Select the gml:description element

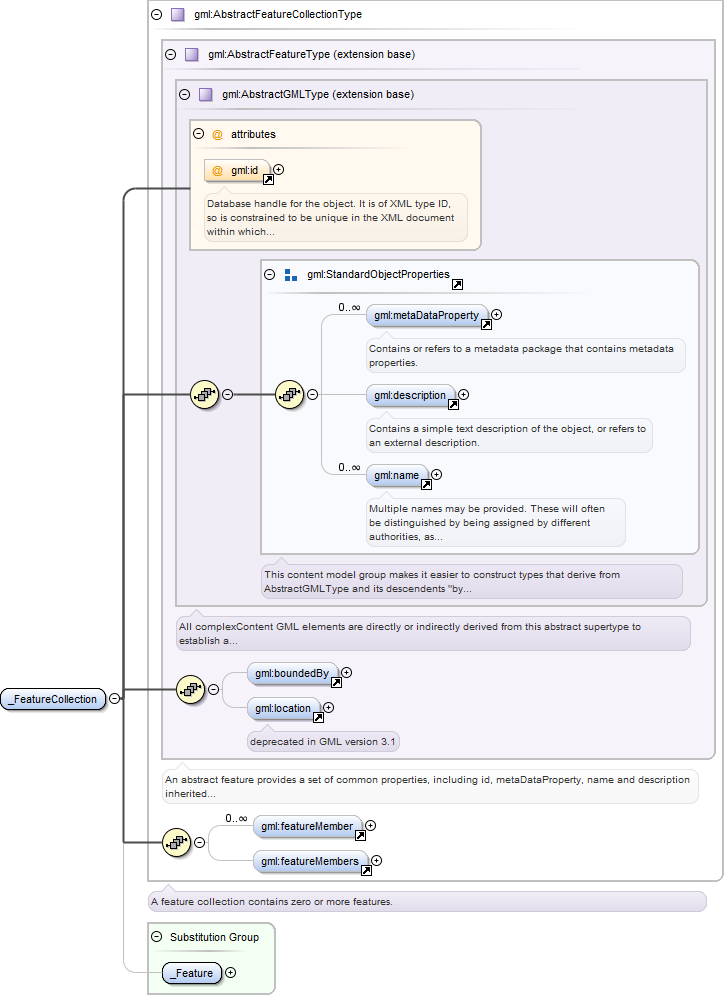click(x=410, y=395)
